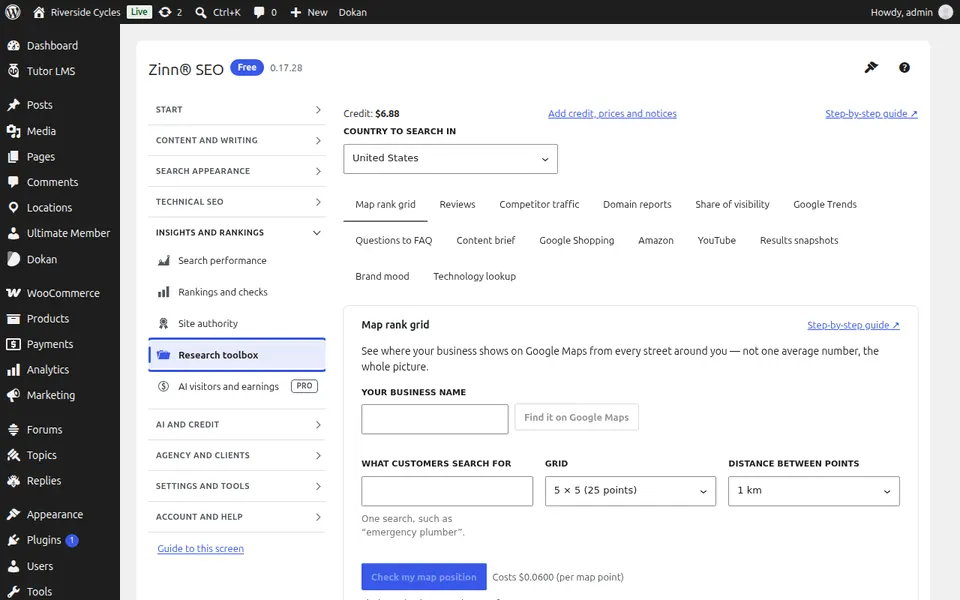Image resolution: width=960 pixels, height=600 pixels.
Task: Open Search performance chart icon item
Action: click(x=163, y=261)
